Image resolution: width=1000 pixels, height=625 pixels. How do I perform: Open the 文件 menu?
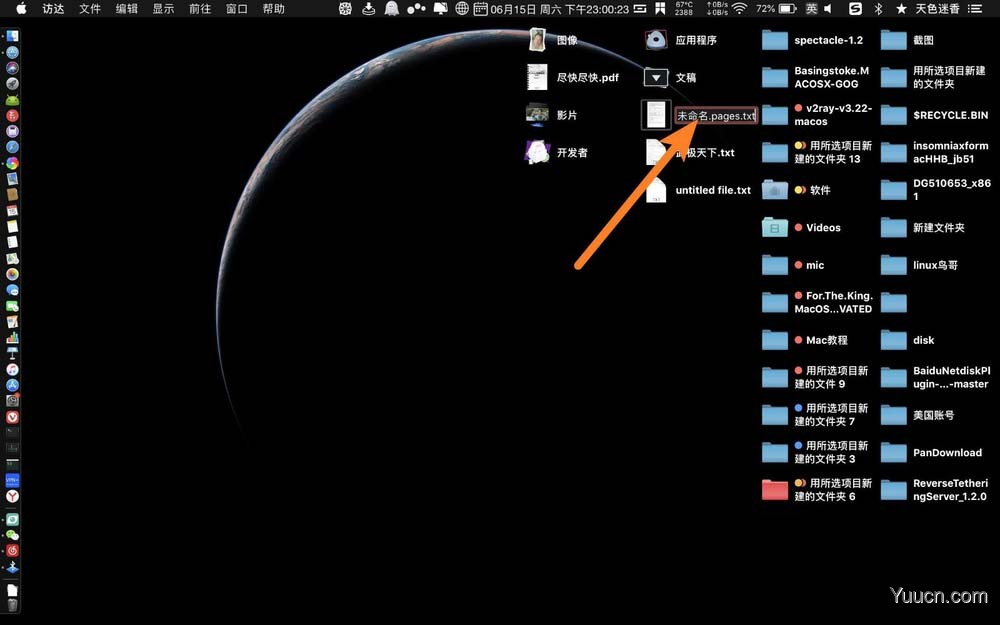(x=90, y=8)
